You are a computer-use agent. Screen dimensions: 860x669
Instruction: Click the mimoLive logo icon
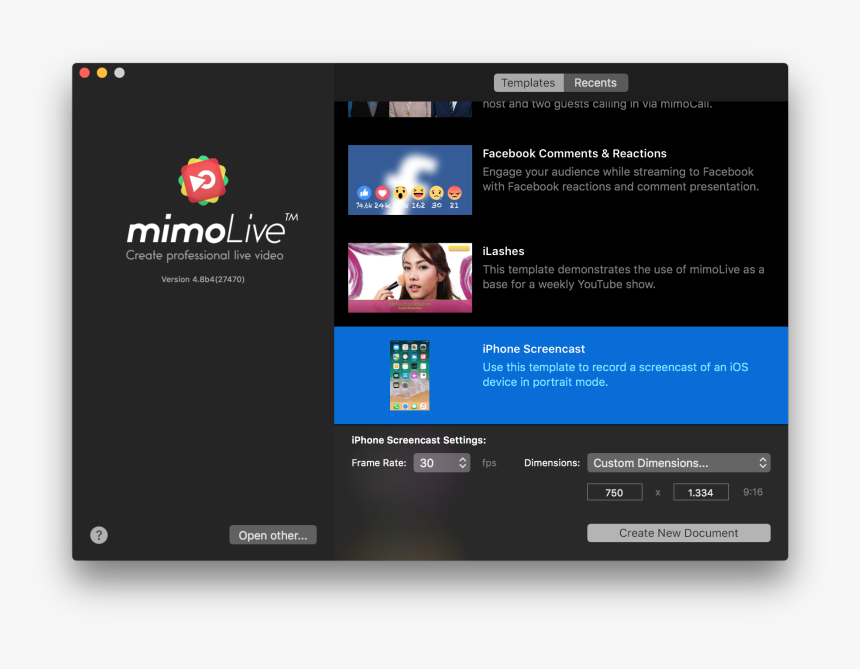tap(203, 181)
